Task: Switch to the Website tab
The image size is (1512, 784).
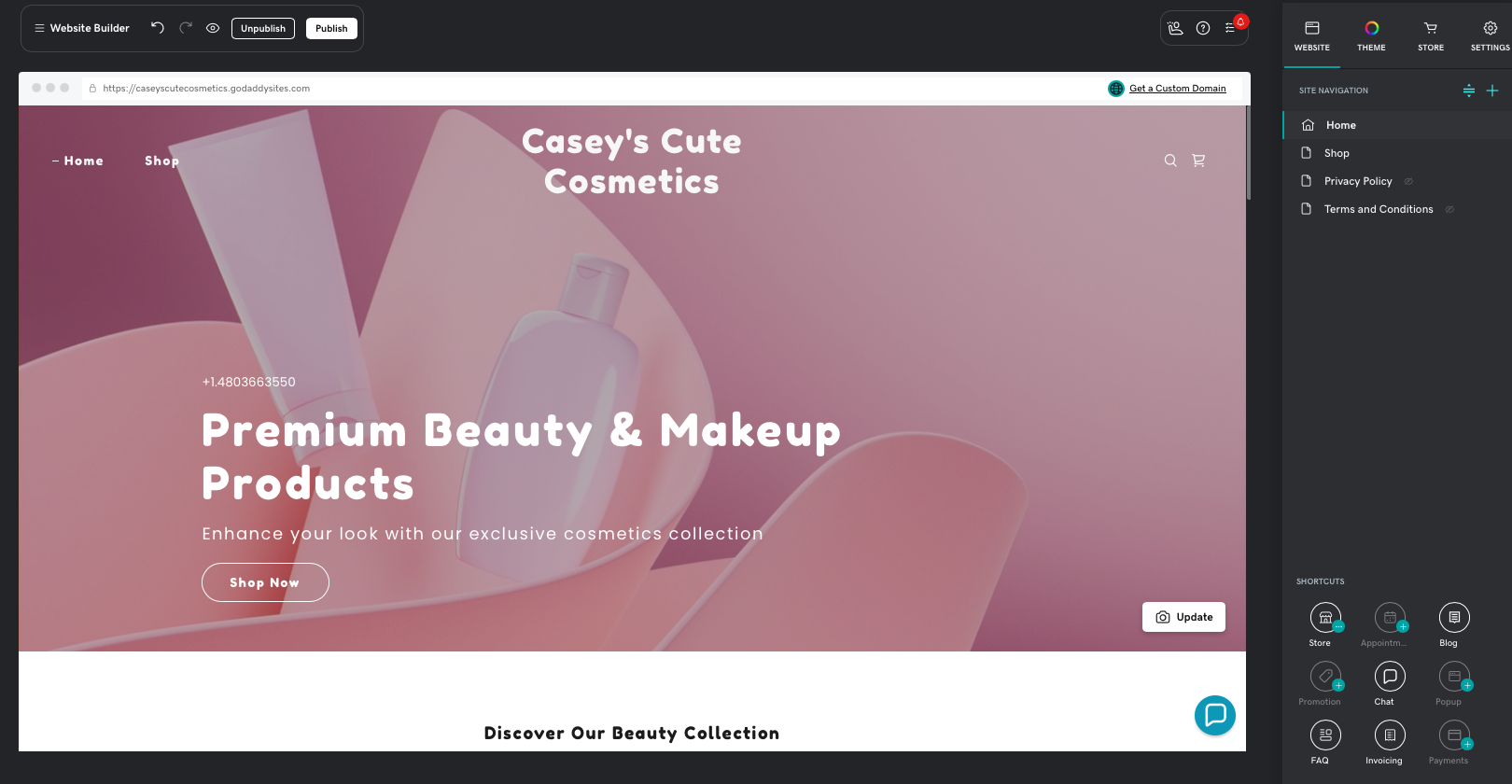Action: pyautogui.click(x=1311, y=35)
